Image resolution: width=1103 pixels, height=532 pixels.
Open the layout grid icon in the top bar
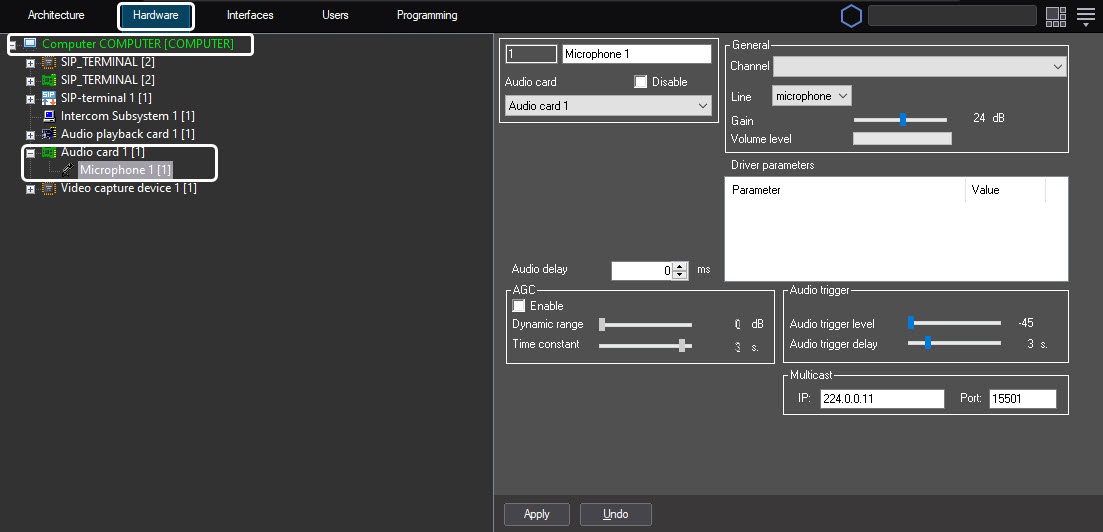1055,16
